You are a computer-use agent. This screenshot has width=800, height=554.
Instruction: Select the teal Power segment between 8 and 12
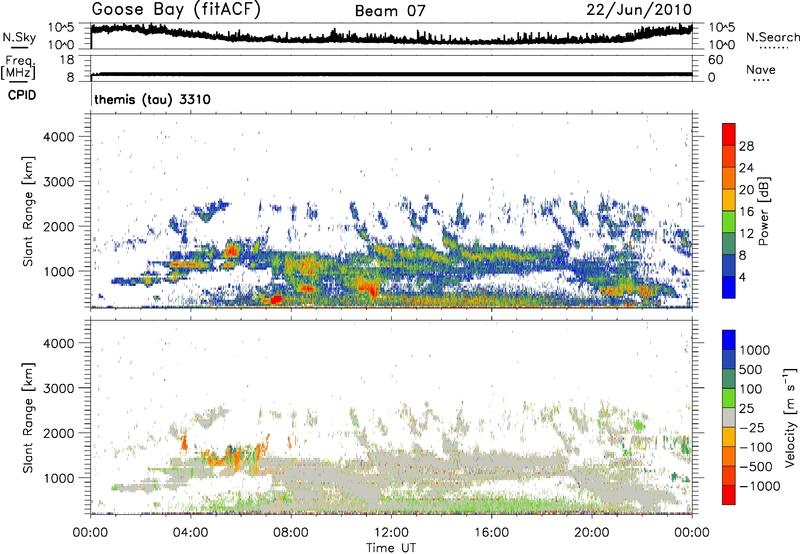729,243
